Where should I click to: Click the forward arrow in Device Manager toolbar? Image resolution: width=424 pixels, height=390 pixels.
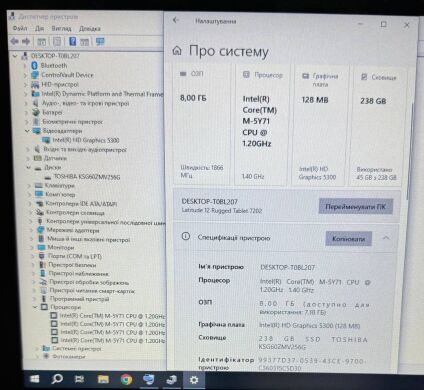point(26,41)
